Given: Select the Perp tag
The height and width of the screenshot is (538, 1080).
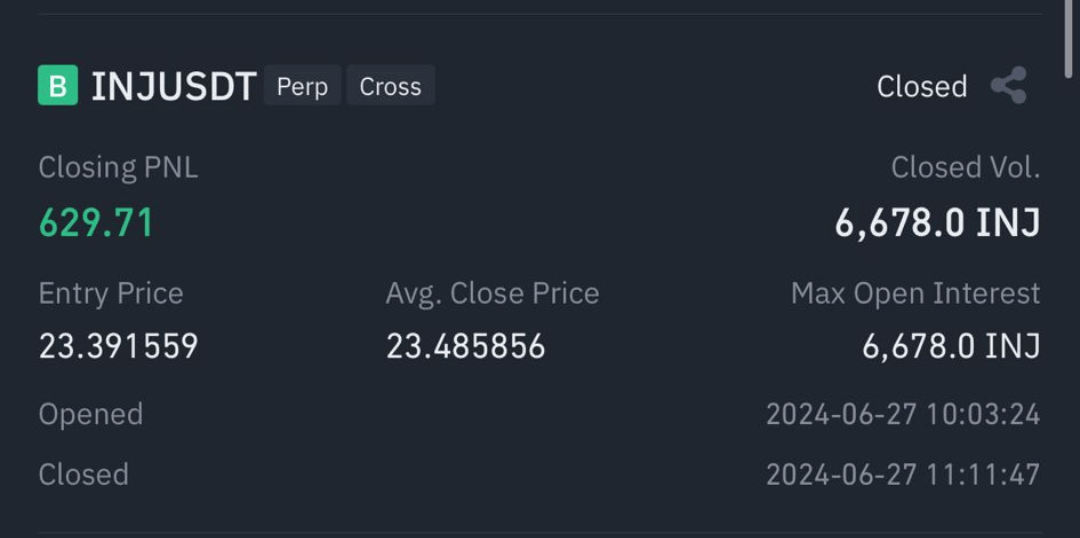Looking at the screenshot, I should point(302,86).
